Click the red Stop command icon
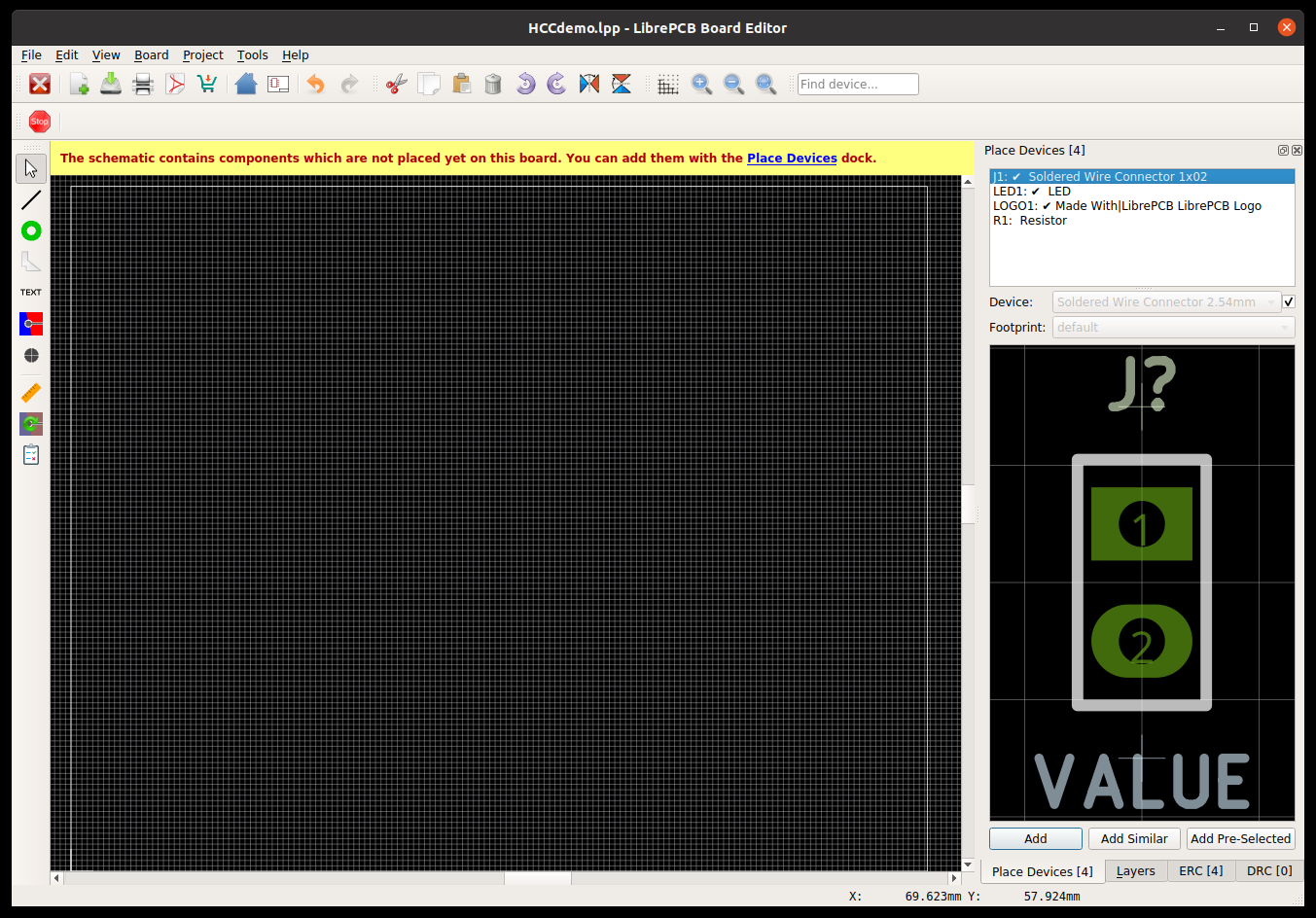 pos(40,122)
